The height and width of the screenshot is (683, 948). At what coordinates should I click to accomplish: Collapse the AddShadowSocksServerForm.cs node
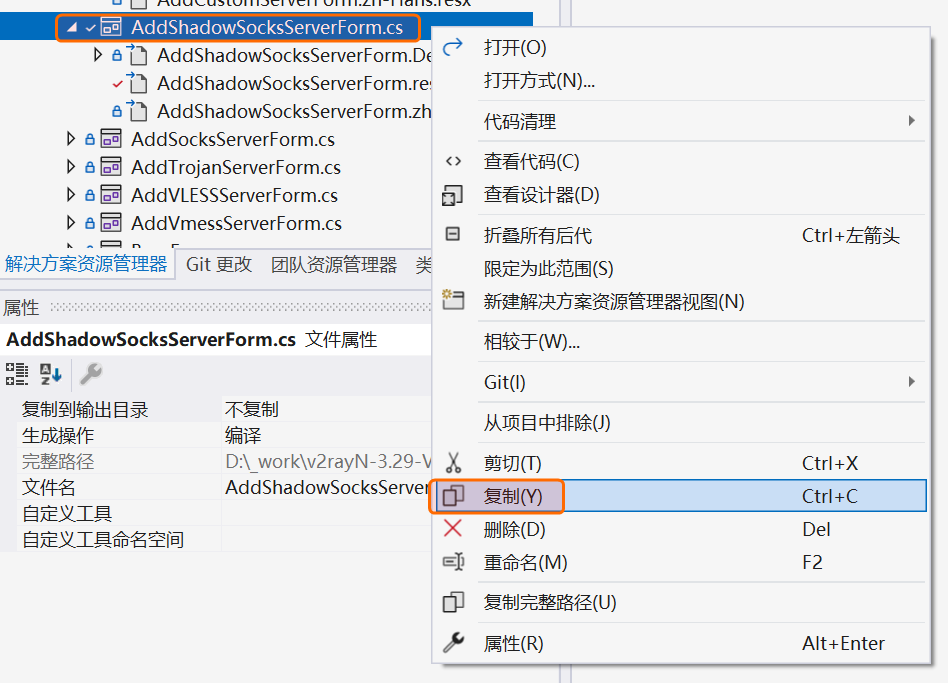71,29
